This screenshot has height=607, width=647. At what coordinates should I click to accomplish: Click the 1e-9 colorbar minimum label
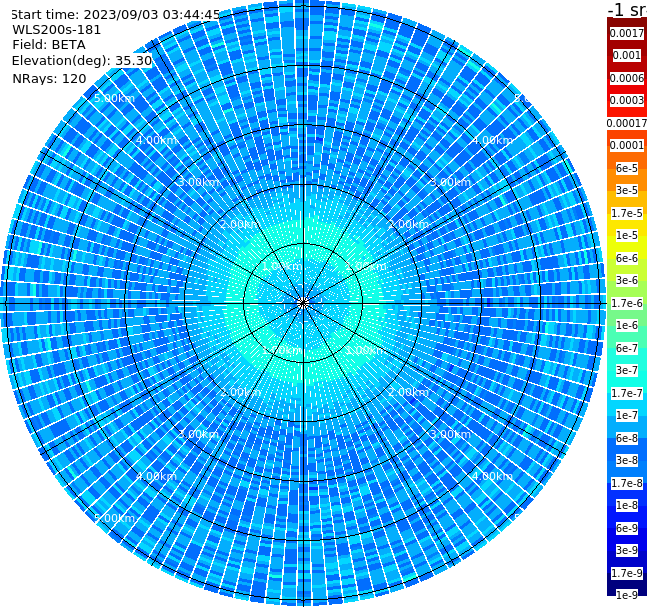(x=627, y=595)
